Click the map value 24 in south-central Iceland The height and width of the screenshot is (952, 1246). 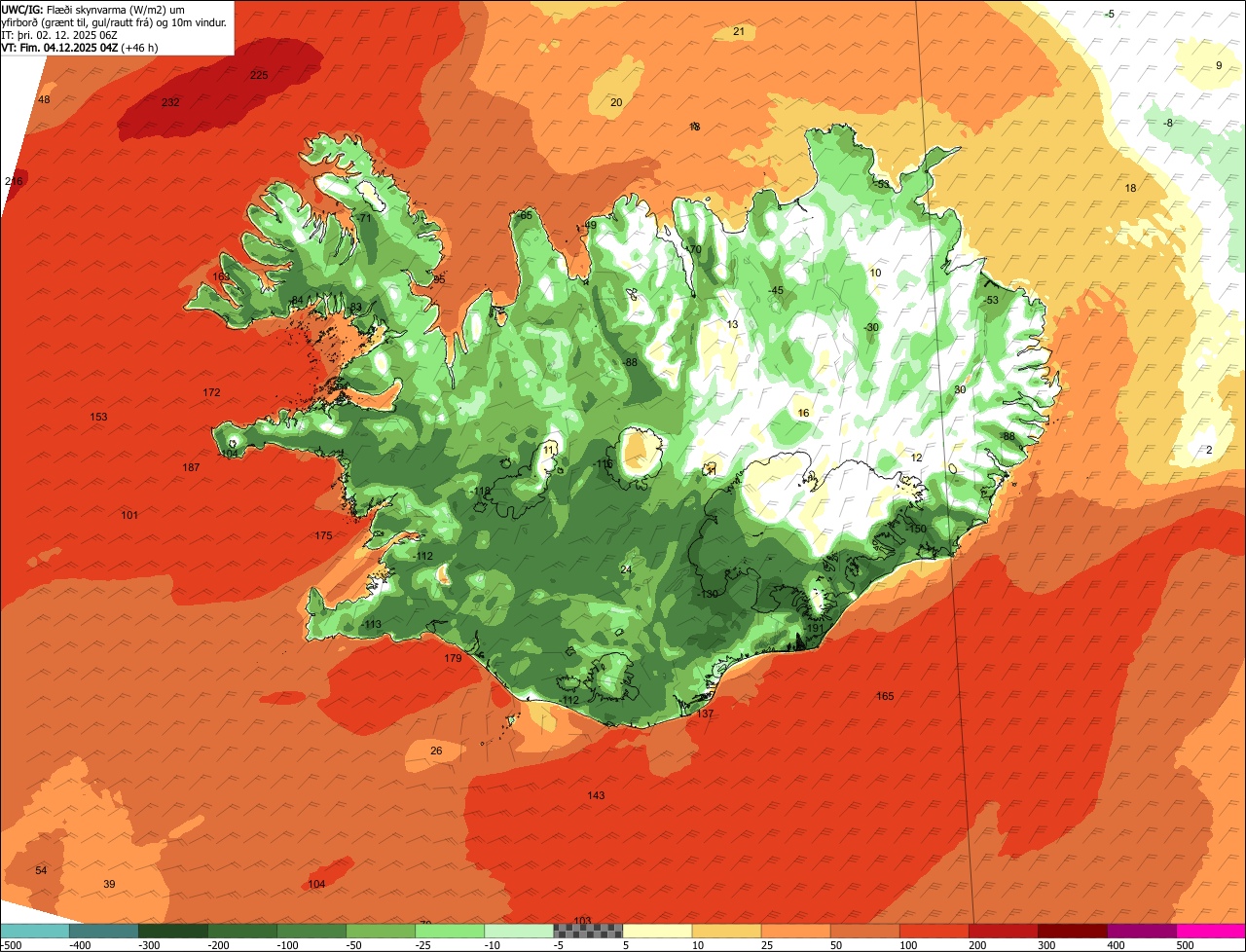tap(626, 569)
